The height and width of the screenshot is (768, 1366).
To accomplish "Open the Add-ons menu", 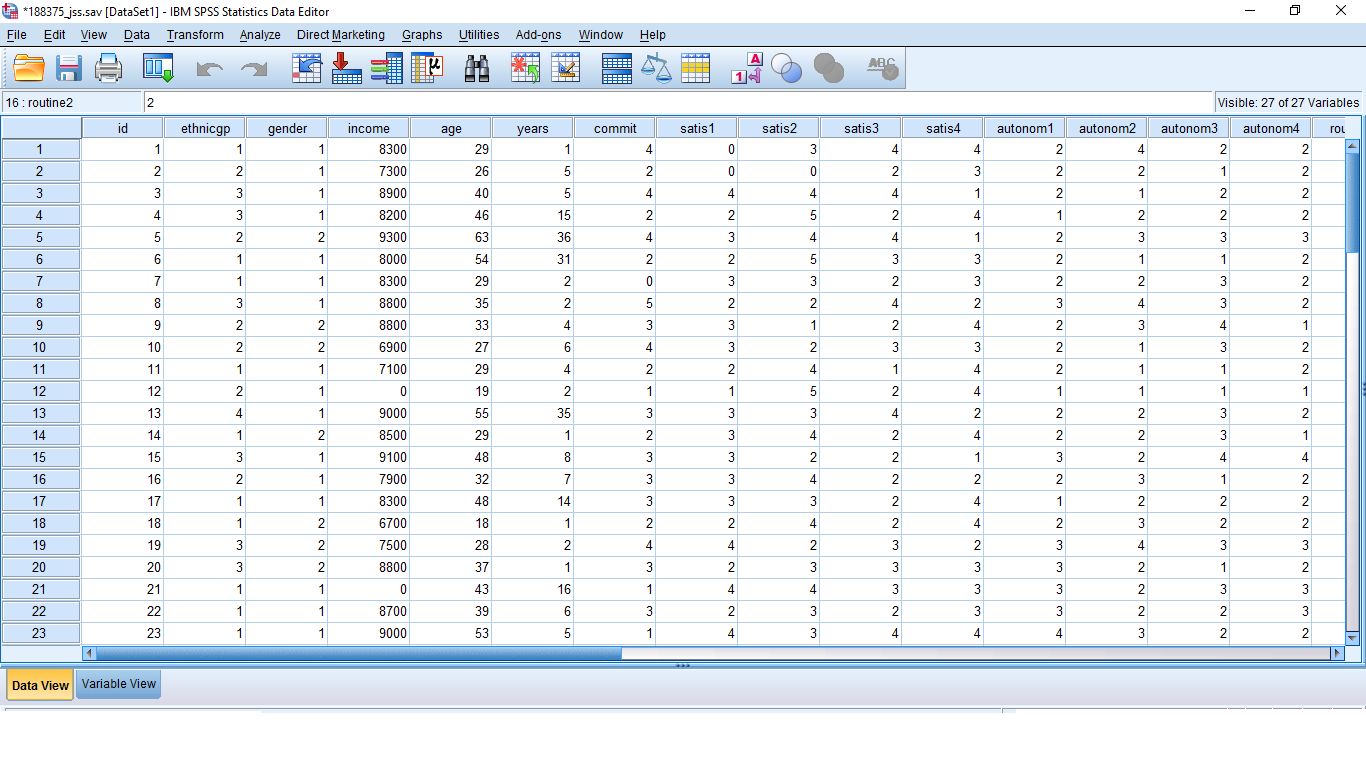I will 539,35.
